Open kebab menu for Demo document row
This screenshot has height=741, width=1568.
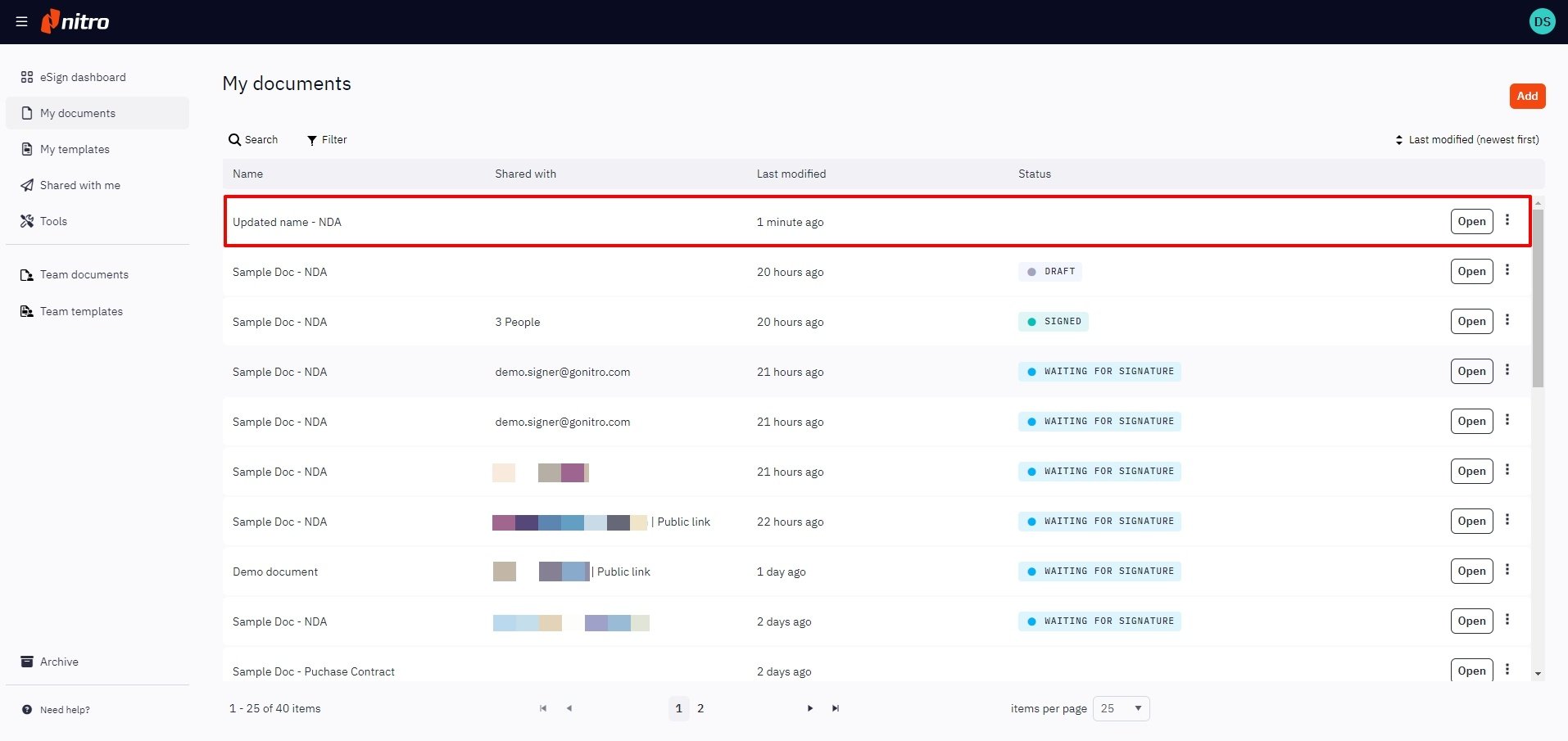pyautogui.click(x=1507, y=570)
